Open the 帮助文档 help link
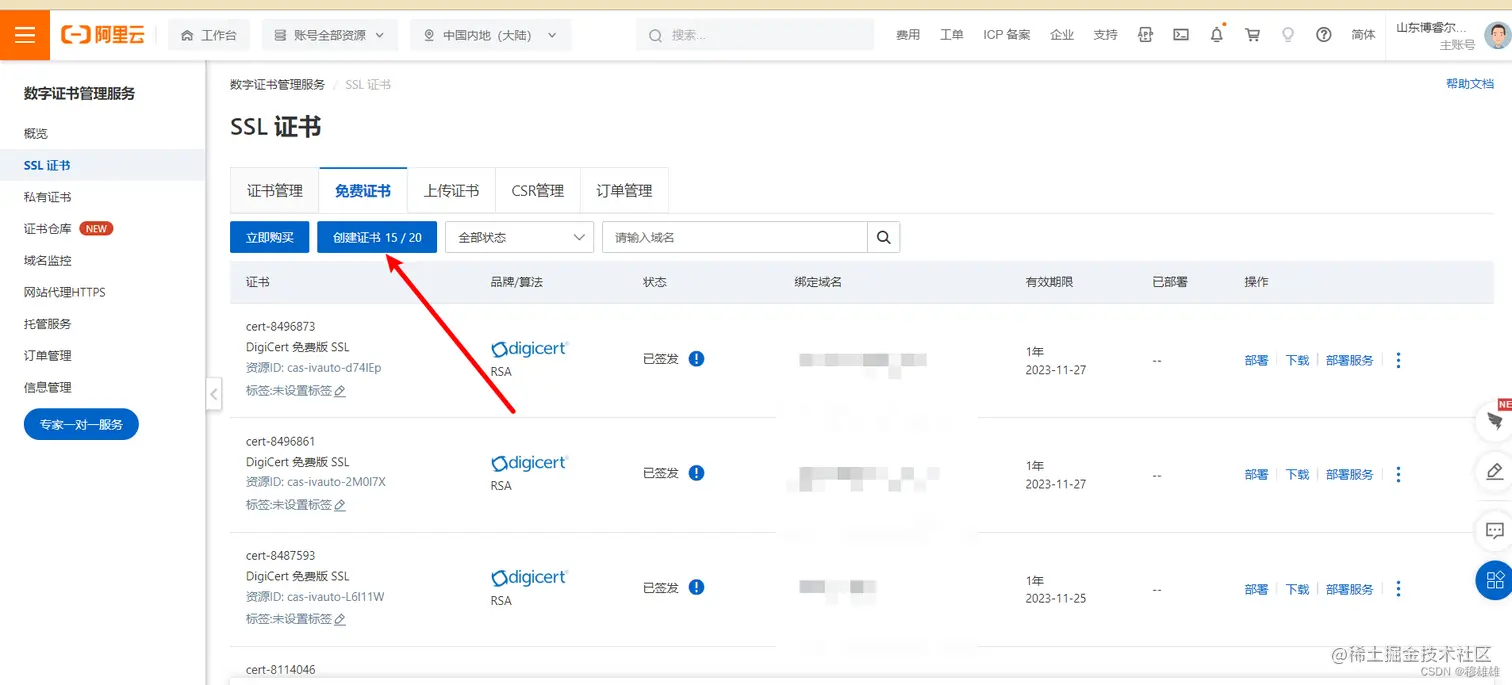Screen dimensions: 1512x685 pyautogui.click(x=1470, y=84)
